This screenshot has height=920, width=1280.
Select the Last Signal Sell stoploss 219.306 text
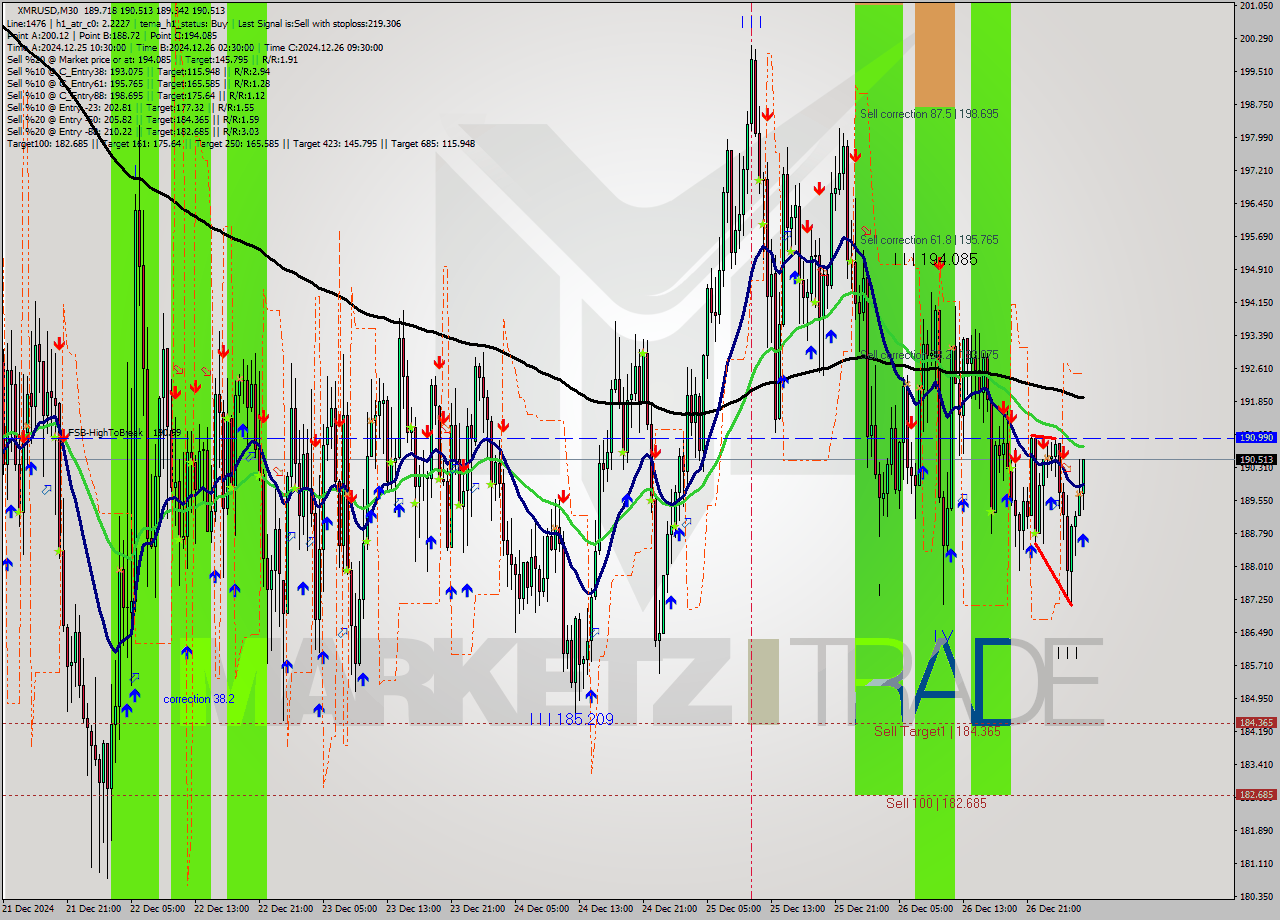click(x=319, y=22)
